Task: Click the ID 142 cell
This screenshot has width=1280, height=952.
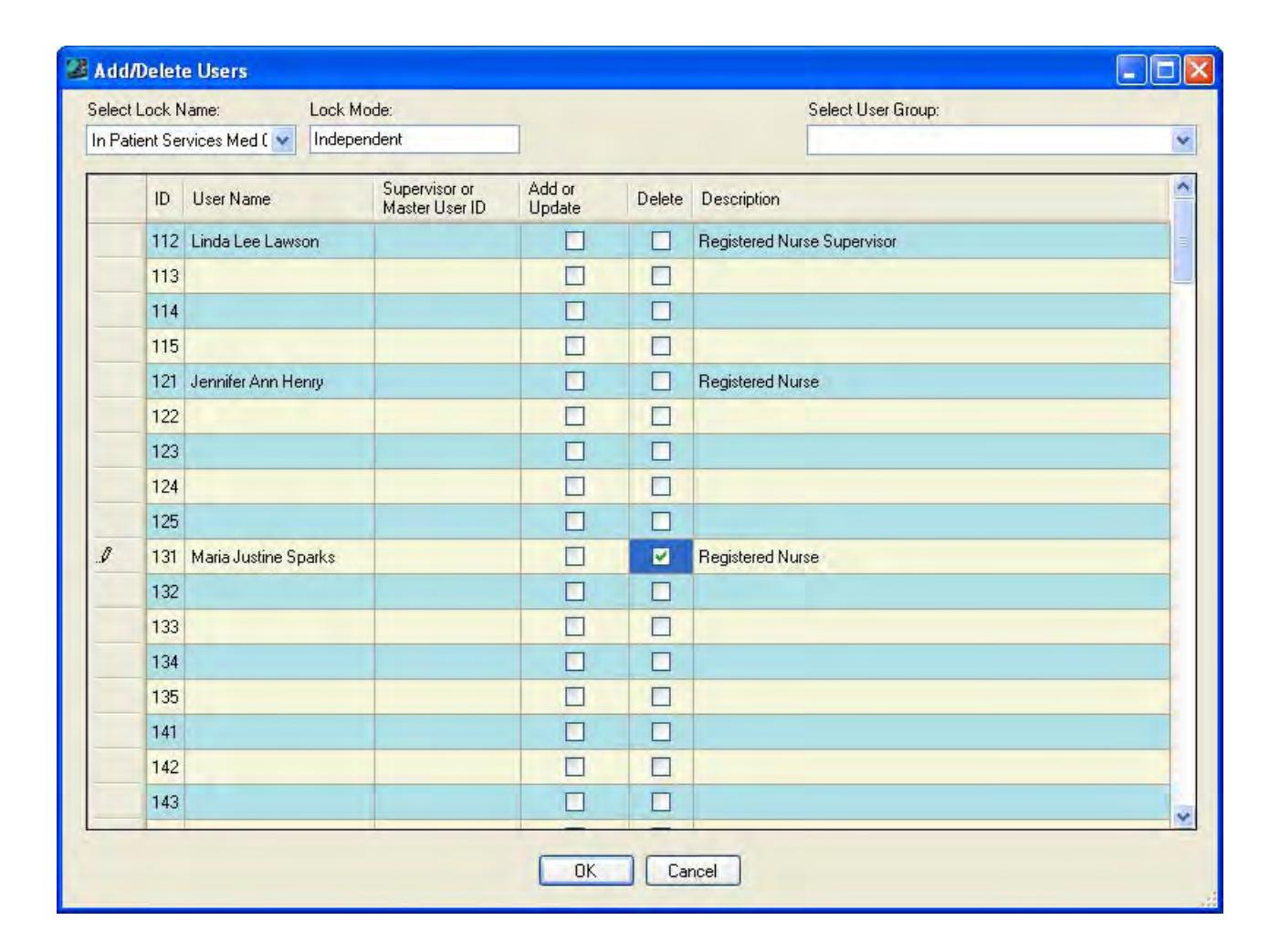Action: [164, 767]
